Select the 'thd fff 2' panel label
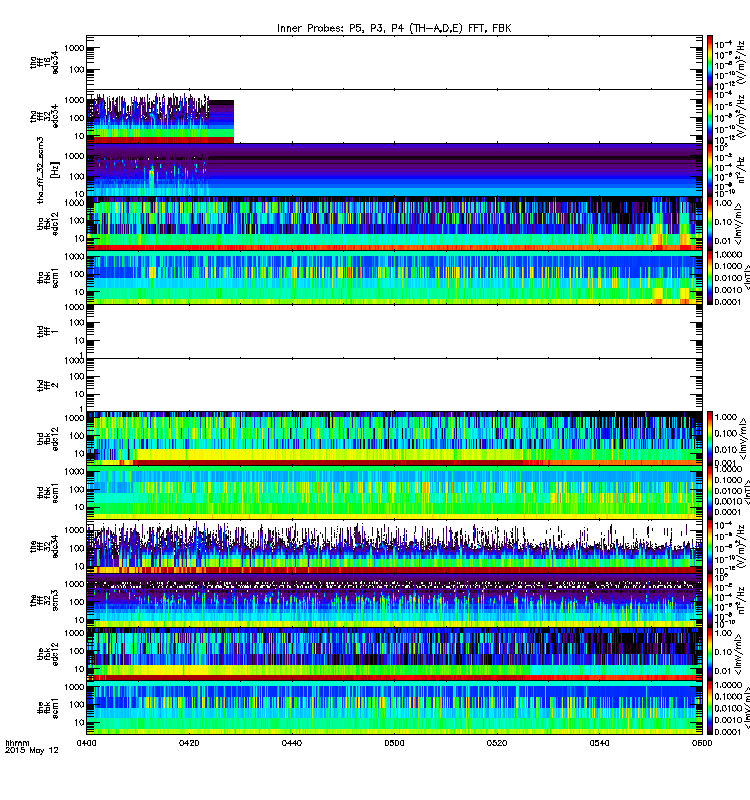The image size is (750, 800). (47, 386)
